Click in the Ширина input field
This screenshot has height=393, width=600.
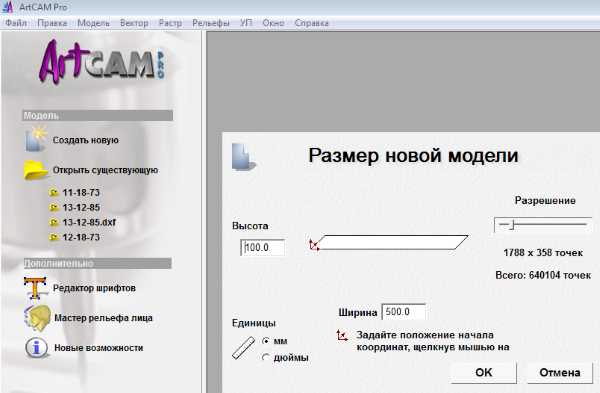point(404,312)
